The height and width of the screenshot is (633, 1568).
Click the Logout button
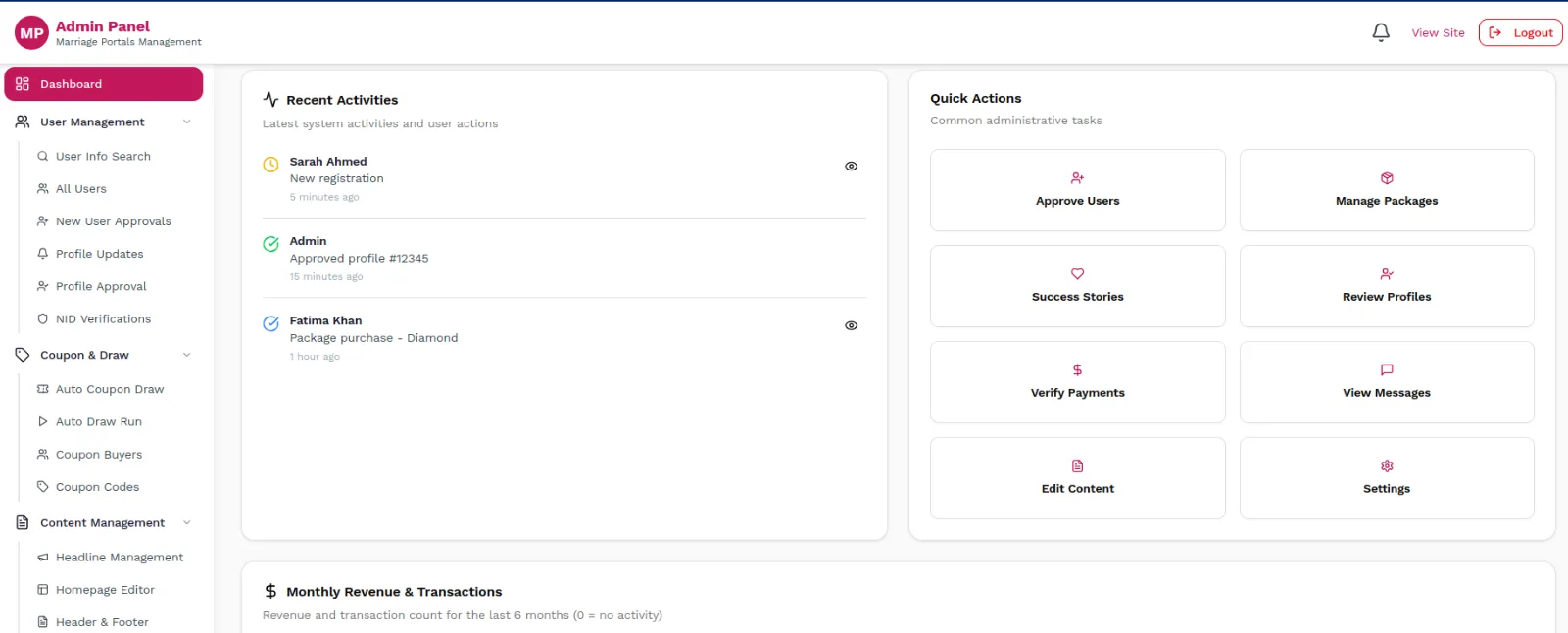pos(1520,32)
